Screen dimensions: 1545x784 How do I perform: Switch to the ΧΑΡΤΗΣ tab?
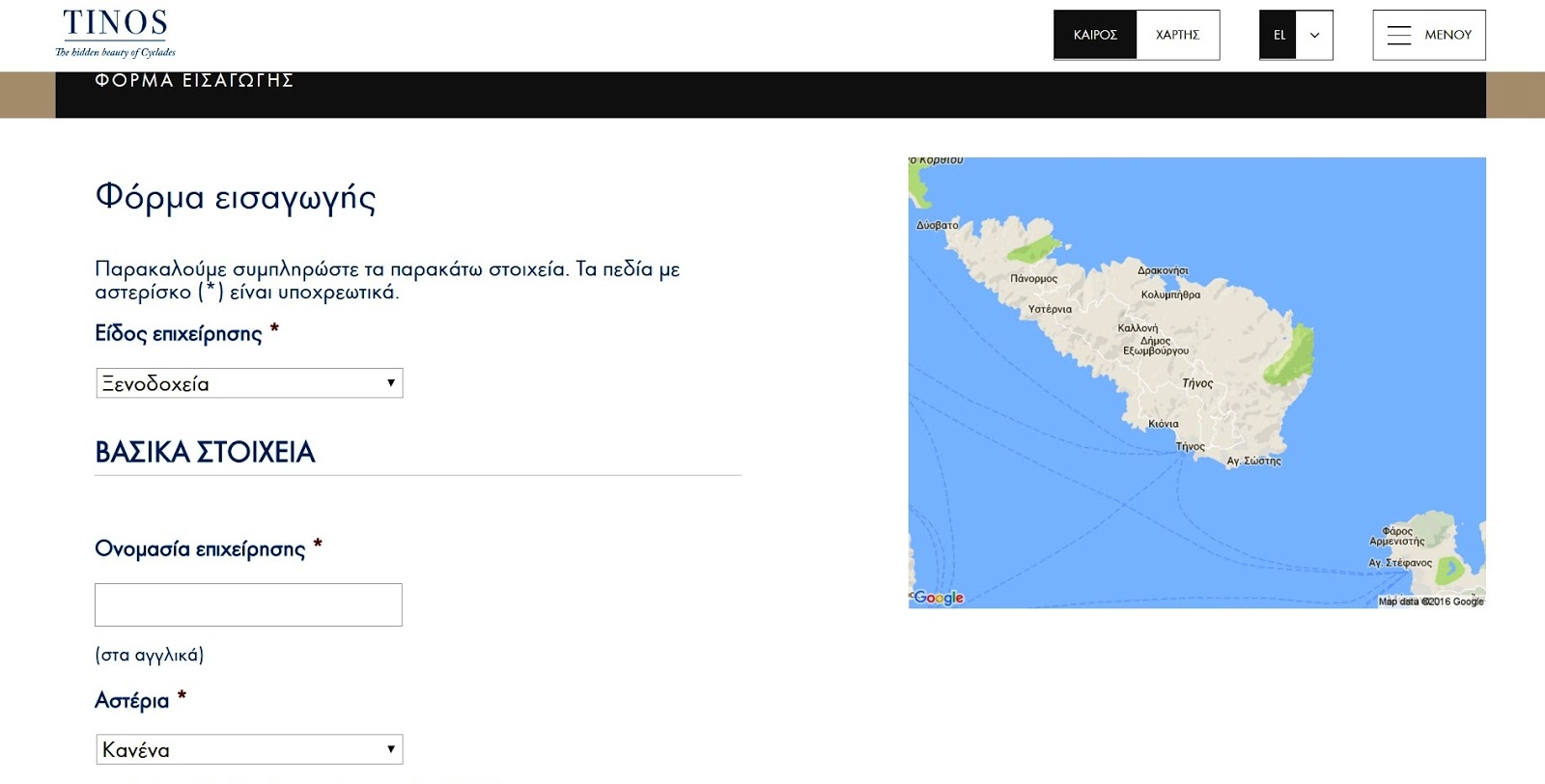1177,35
